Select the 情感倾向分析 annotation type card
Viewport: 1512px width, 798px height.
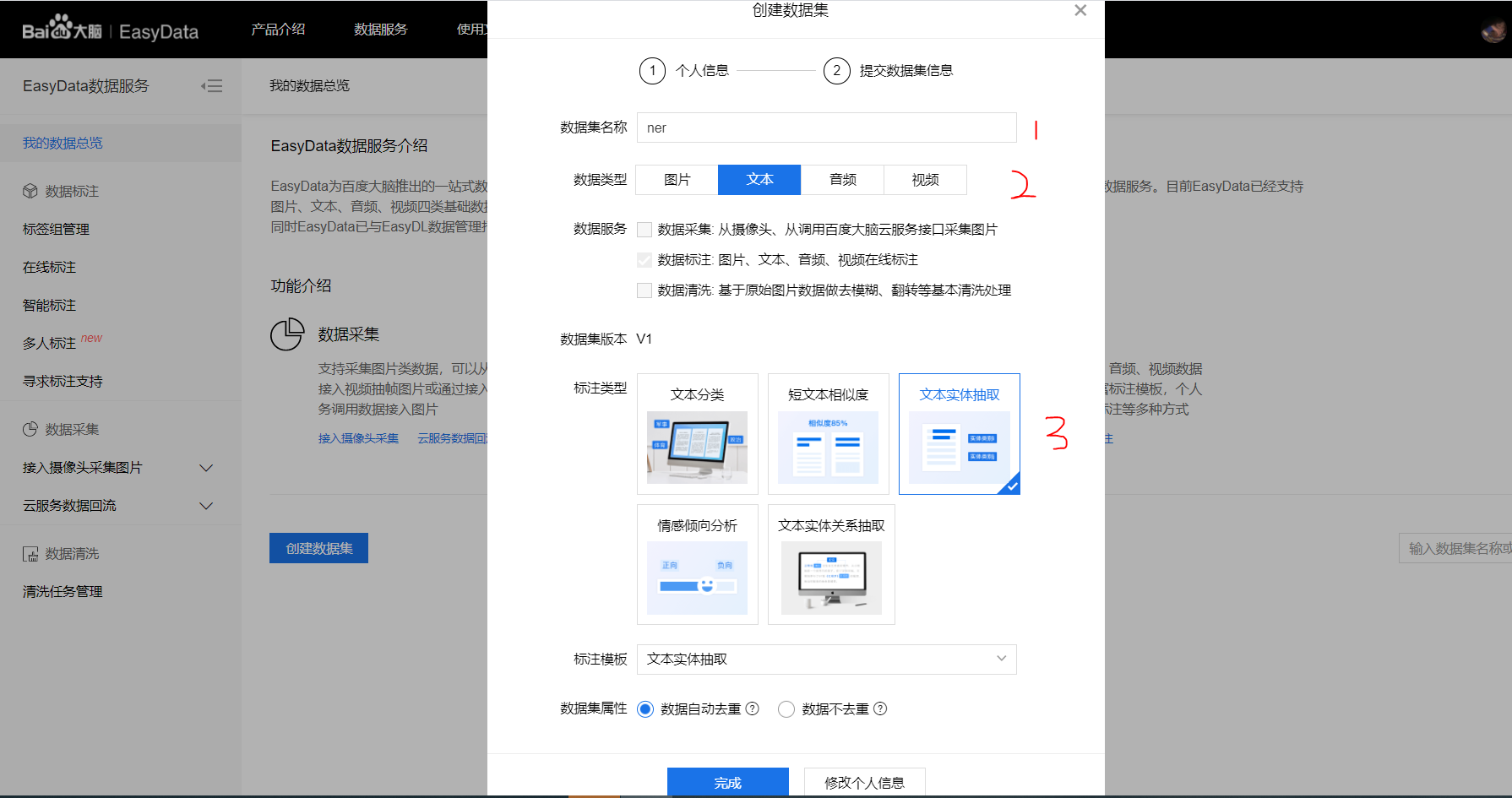(x=698, y=565)
